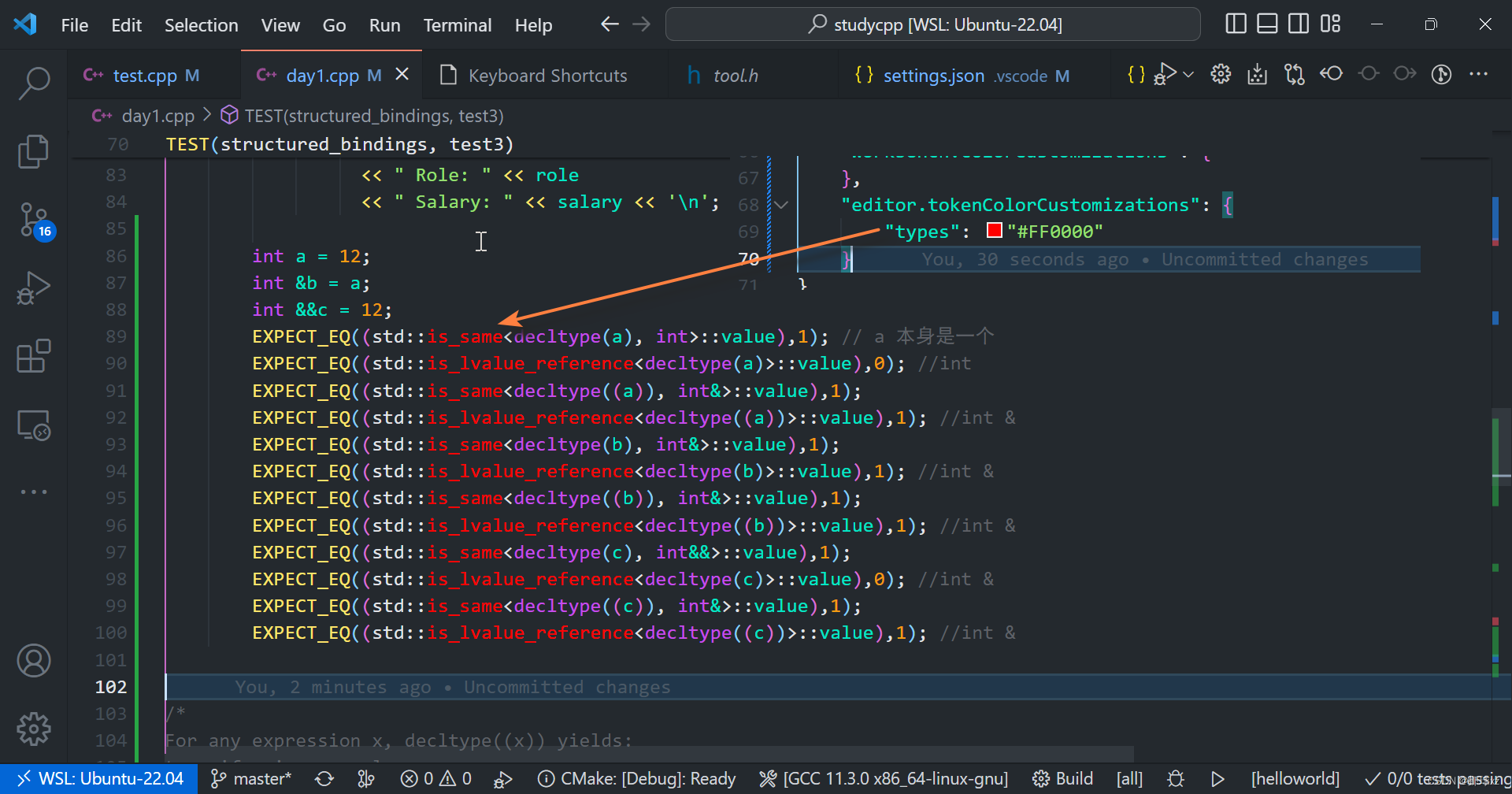
Task: Open the Terminal menu
Action: tap(458, 25)
